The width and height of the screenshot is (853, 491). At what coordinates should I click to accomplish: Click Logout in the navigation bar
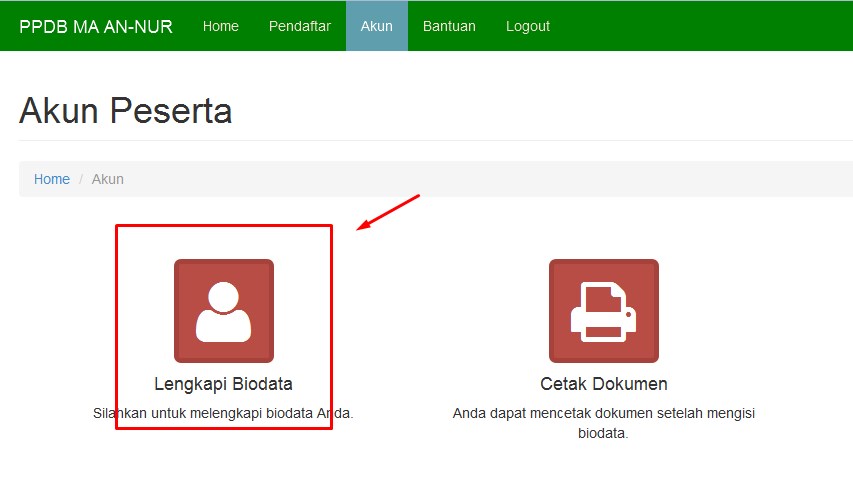pyautogui.click(x=528, y=26)
